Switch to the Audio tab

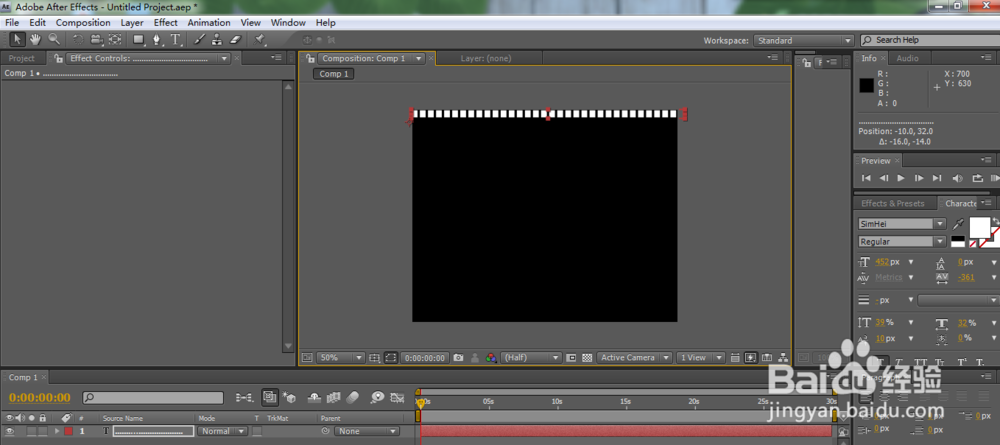[x=907, y=58]
